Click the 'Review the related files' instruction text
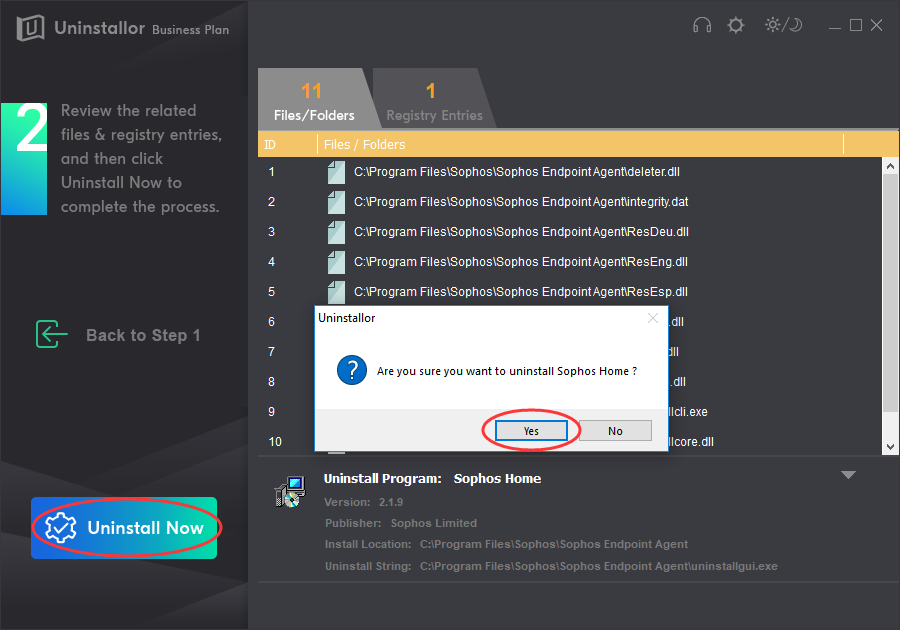The image size is (900, 630). click(141, 158)
